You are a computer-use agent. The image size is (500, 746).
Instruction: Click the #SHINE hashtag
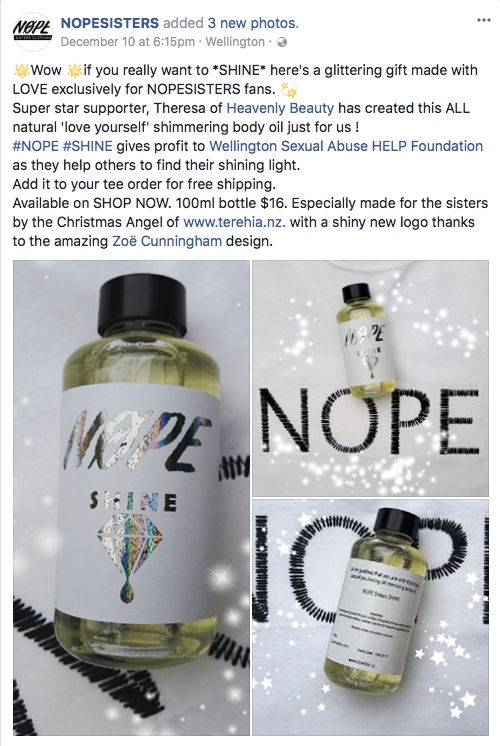point(88,146)
